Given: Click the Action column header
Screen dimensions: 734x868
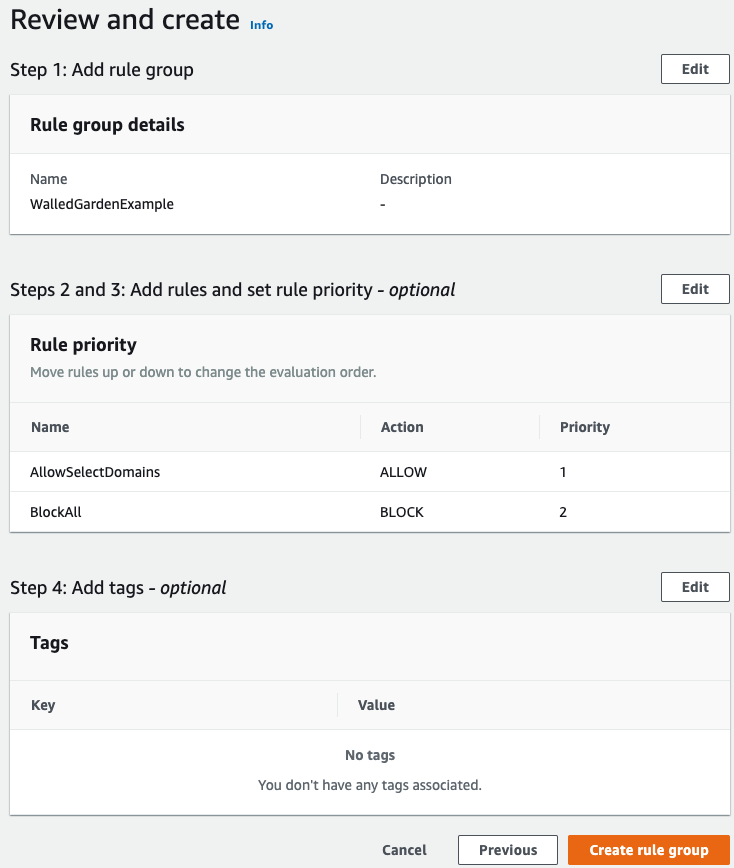Looking at the screenshot, I should coord(402,427).
